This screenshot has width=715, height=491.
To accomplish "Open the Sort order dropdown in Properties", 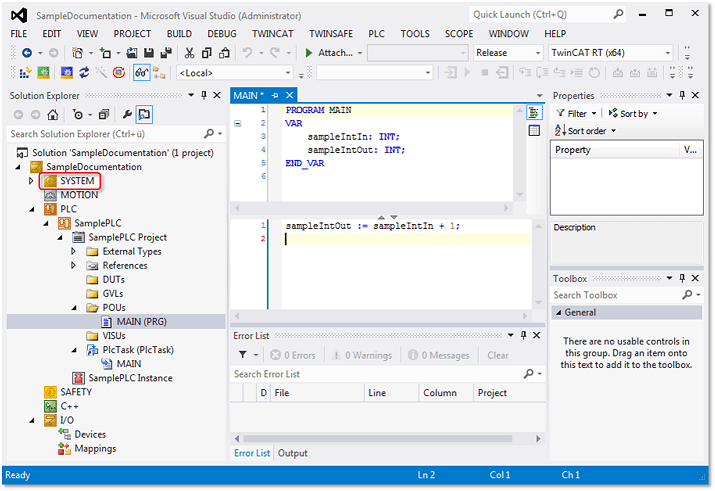I will (x=585, y=131).
